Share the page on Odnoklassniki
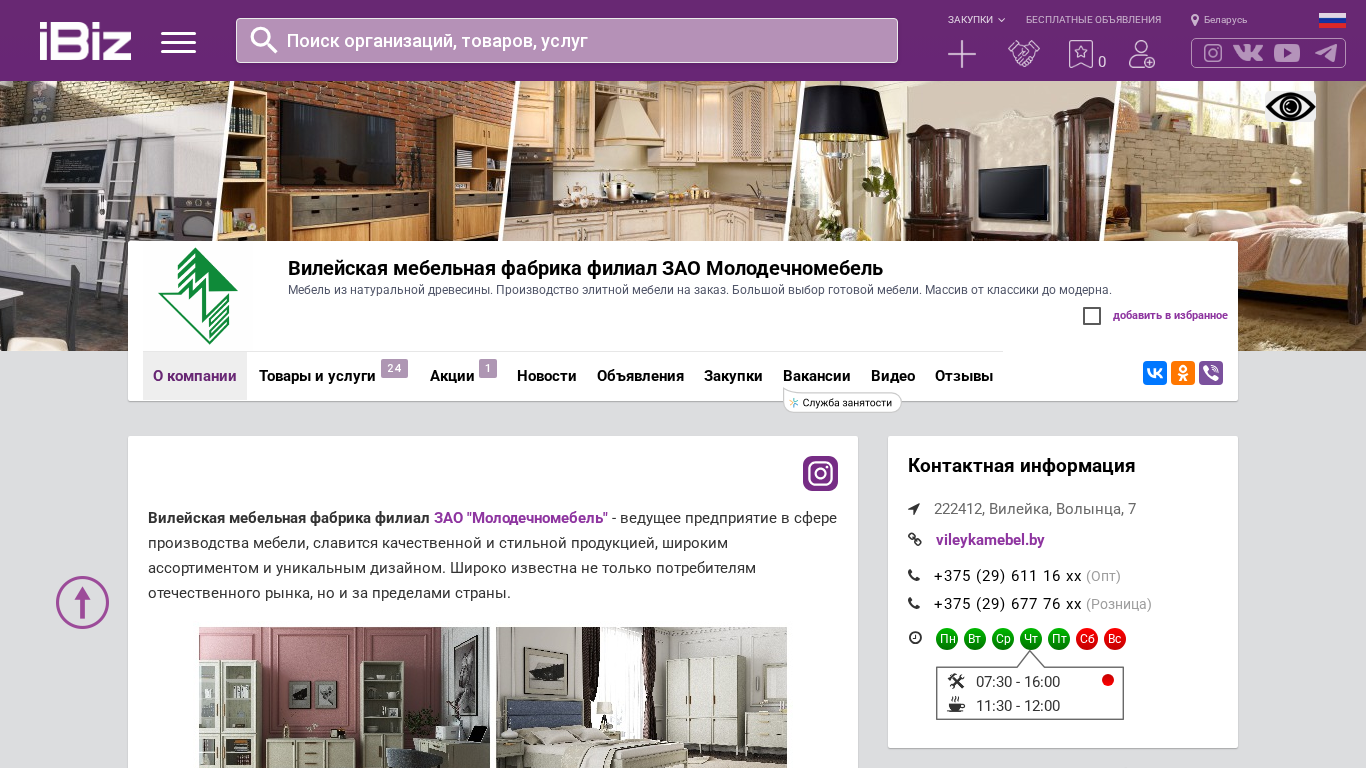 pyautogui.click(x=1183, y=373)
